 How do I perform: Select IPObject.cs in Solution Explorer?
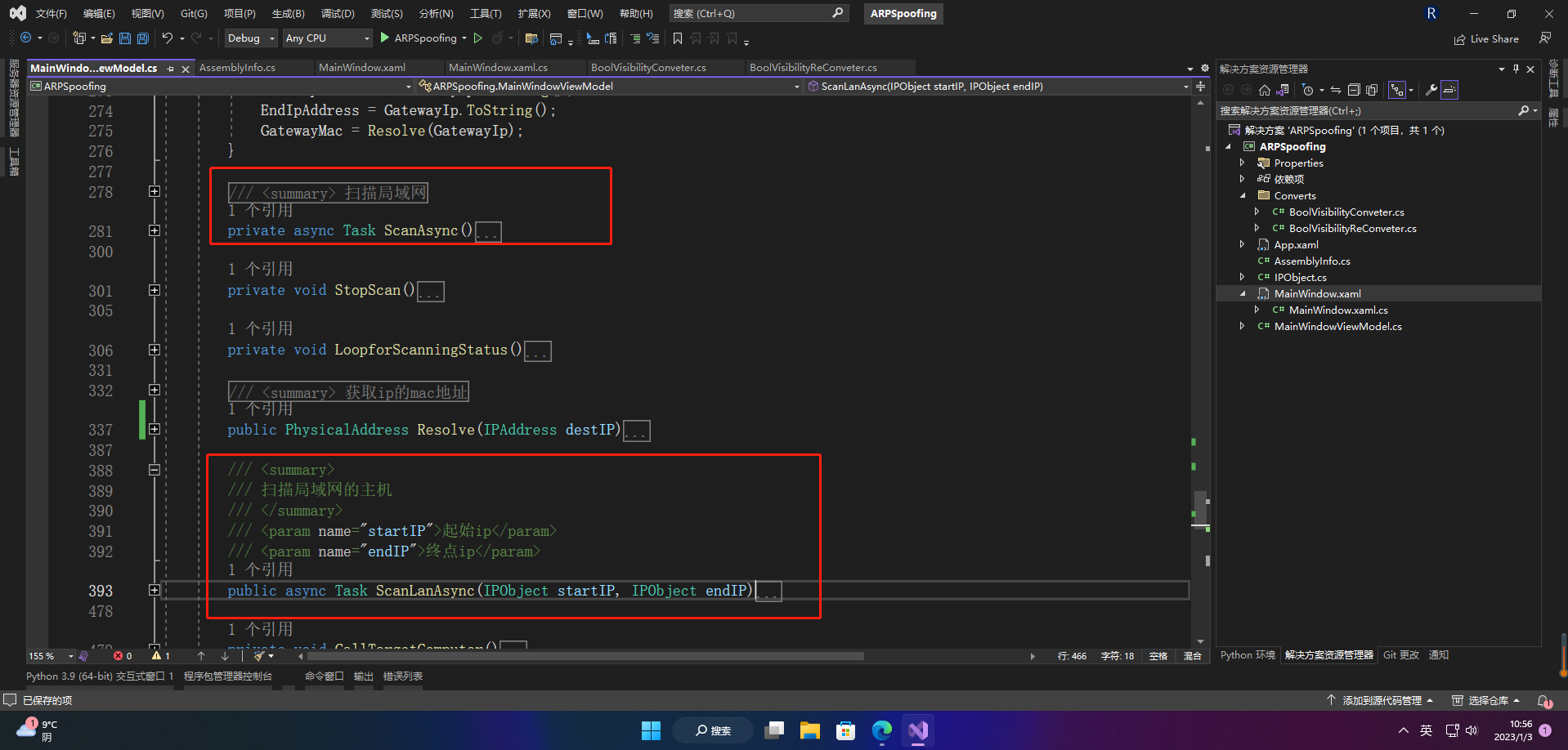point(1300,277)
